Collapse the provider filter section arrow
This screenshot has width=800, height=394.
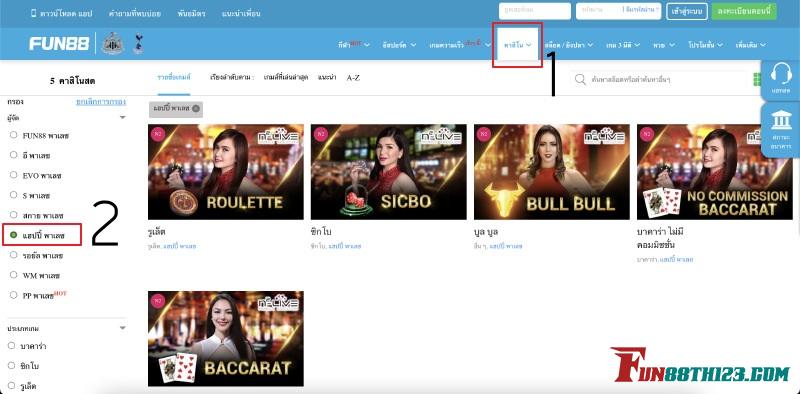(x=122, y=117)
